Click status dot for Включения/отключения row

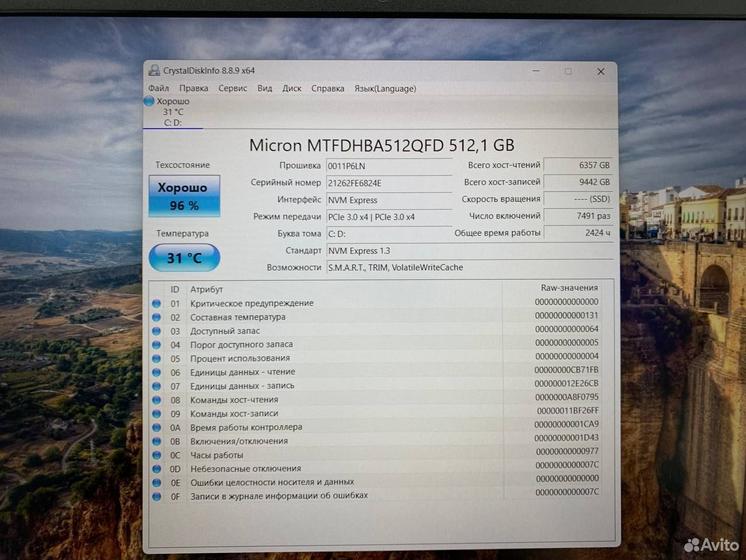156,441
